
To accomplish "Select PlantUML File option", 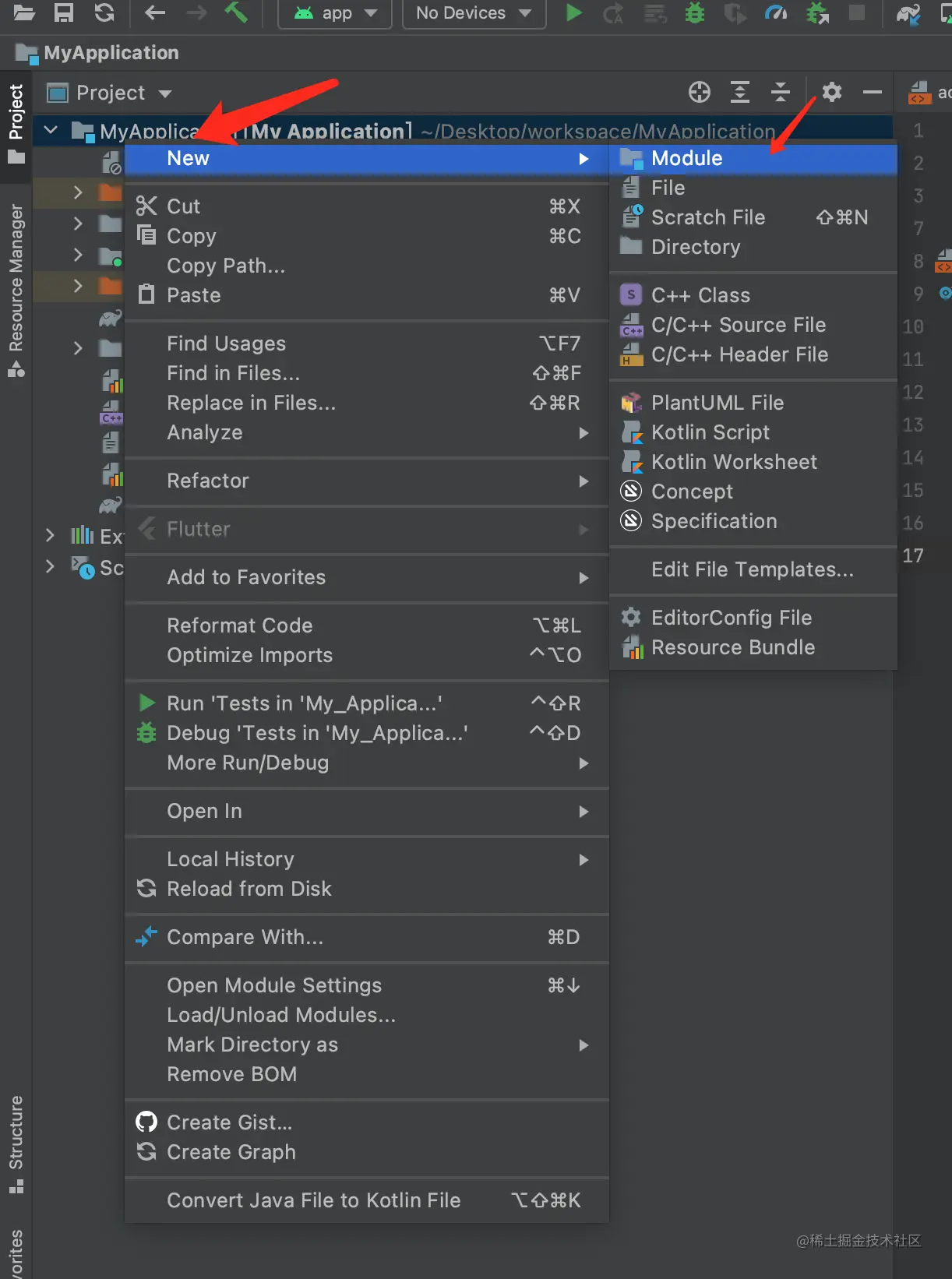I will pos(753,403).
